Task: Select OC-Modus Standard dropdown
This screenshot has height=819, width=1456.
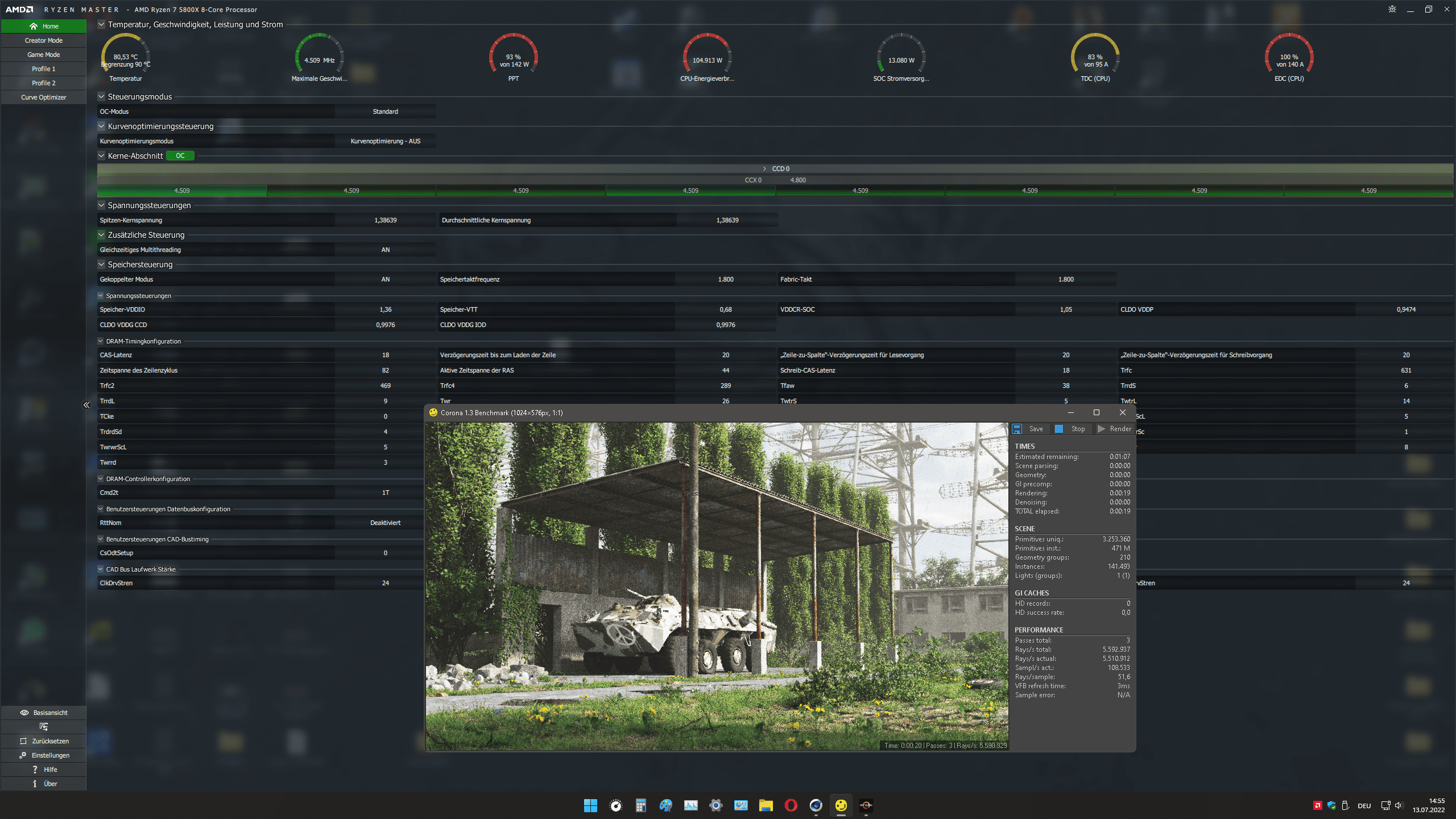Action: coord(385,111)
